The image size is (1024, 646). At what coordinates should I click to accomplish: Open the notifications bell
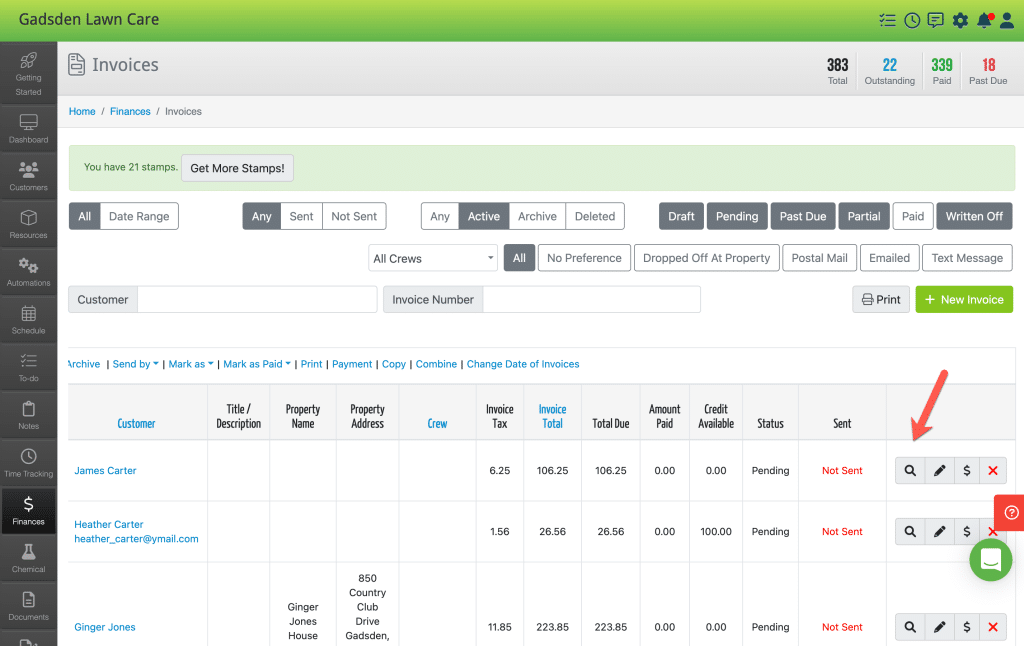[984, 20]
